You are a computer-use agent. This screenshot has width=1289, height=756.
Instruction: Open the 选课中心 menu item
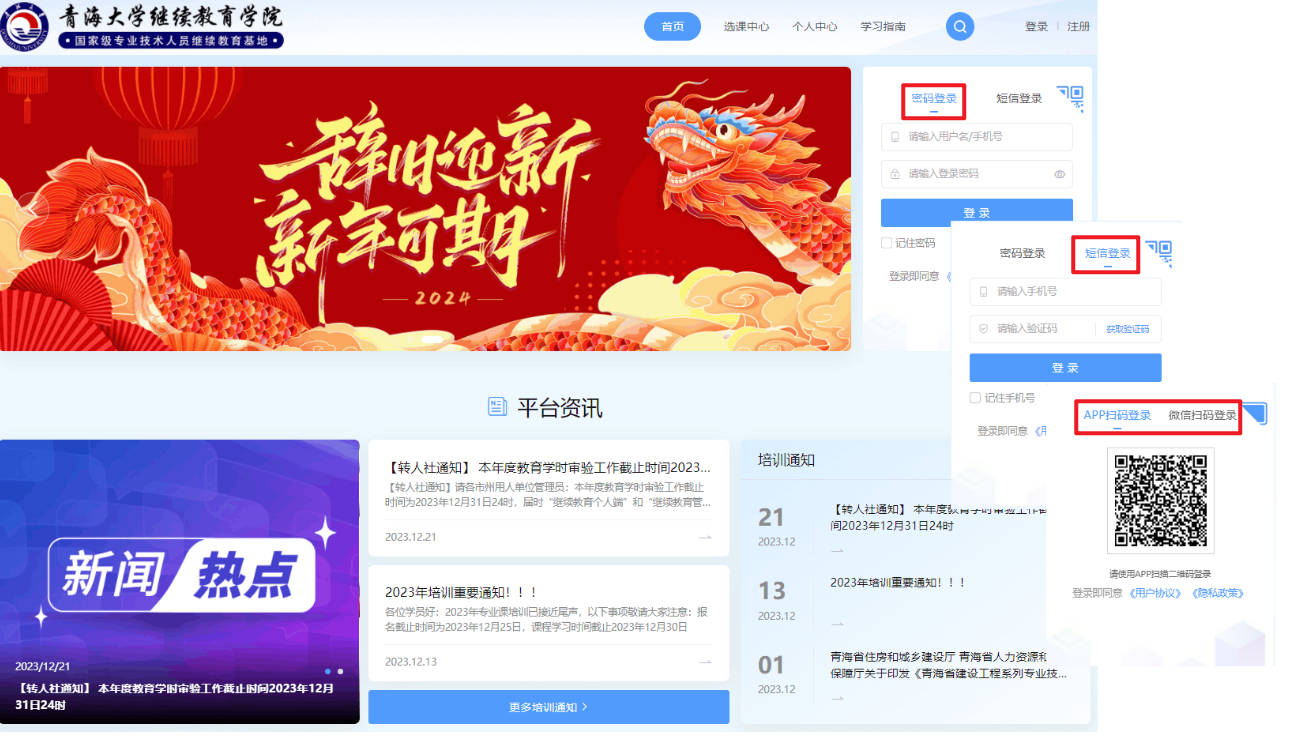coord(746,27)
